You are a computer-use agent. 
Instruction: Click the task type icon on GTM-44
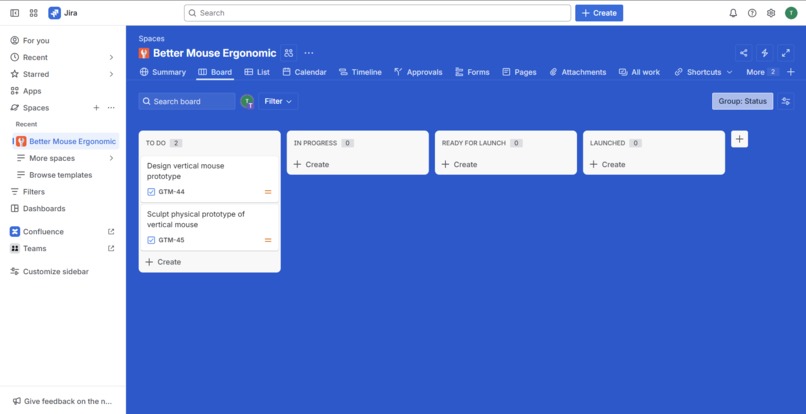pyautogui.click(x=151, y=192)
